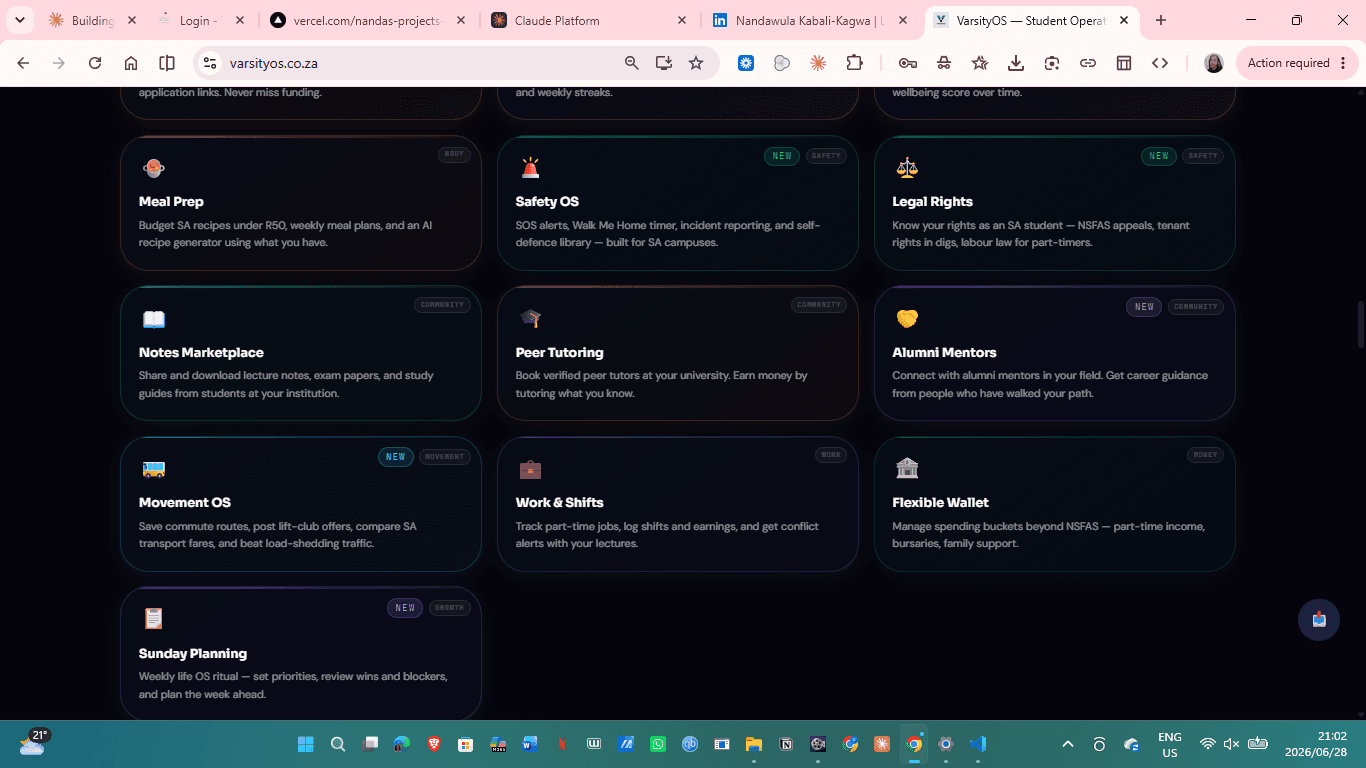1366x768 pixels.
Task: Open the Extensions puzzle icon
Action: pyautogui.click(x=854, y=63)
